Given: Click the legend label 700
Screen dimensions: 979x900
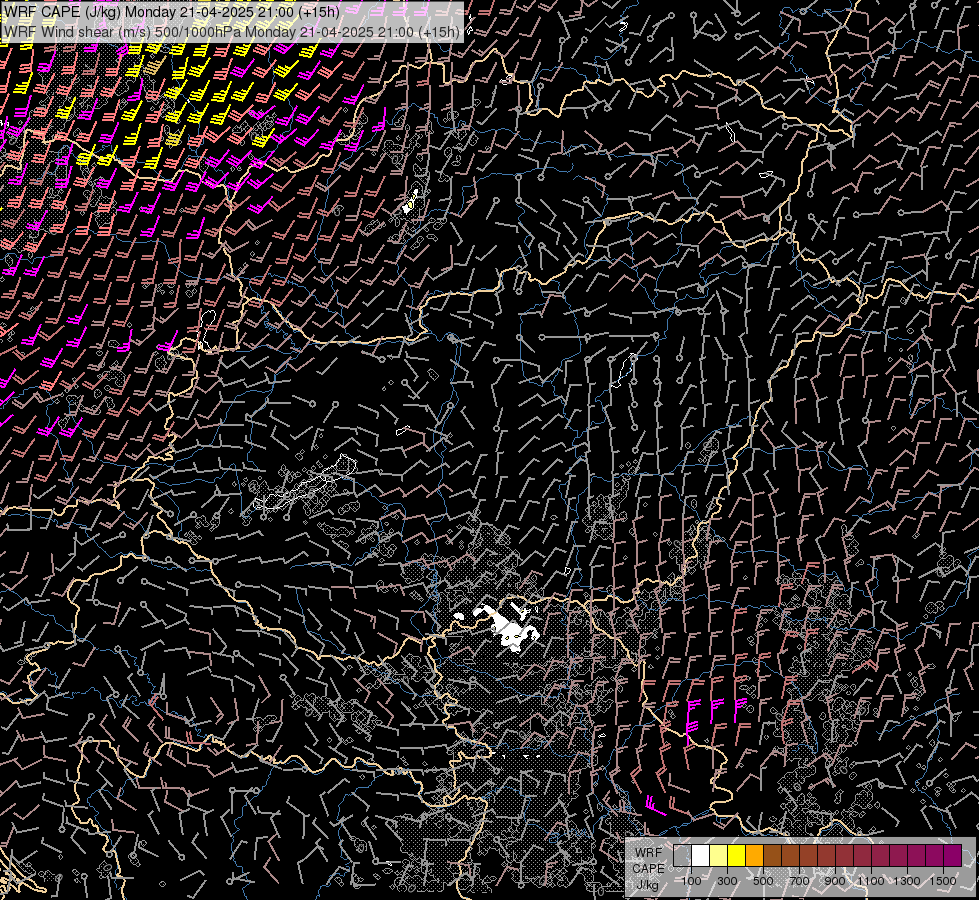Looking at the screenshot, I should (799, 881).
